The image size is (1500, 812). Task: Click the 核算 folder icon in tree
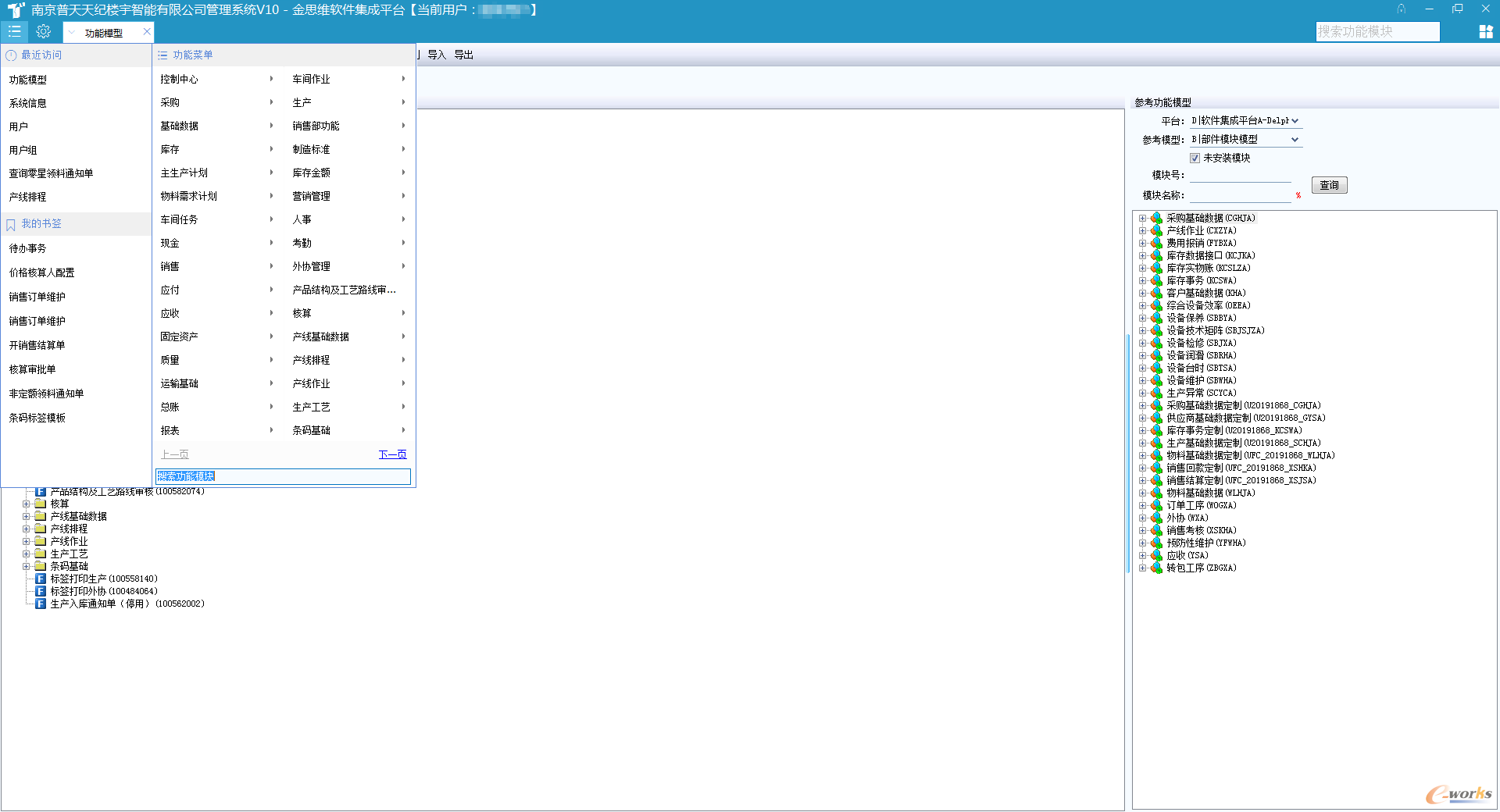point(41,504)
